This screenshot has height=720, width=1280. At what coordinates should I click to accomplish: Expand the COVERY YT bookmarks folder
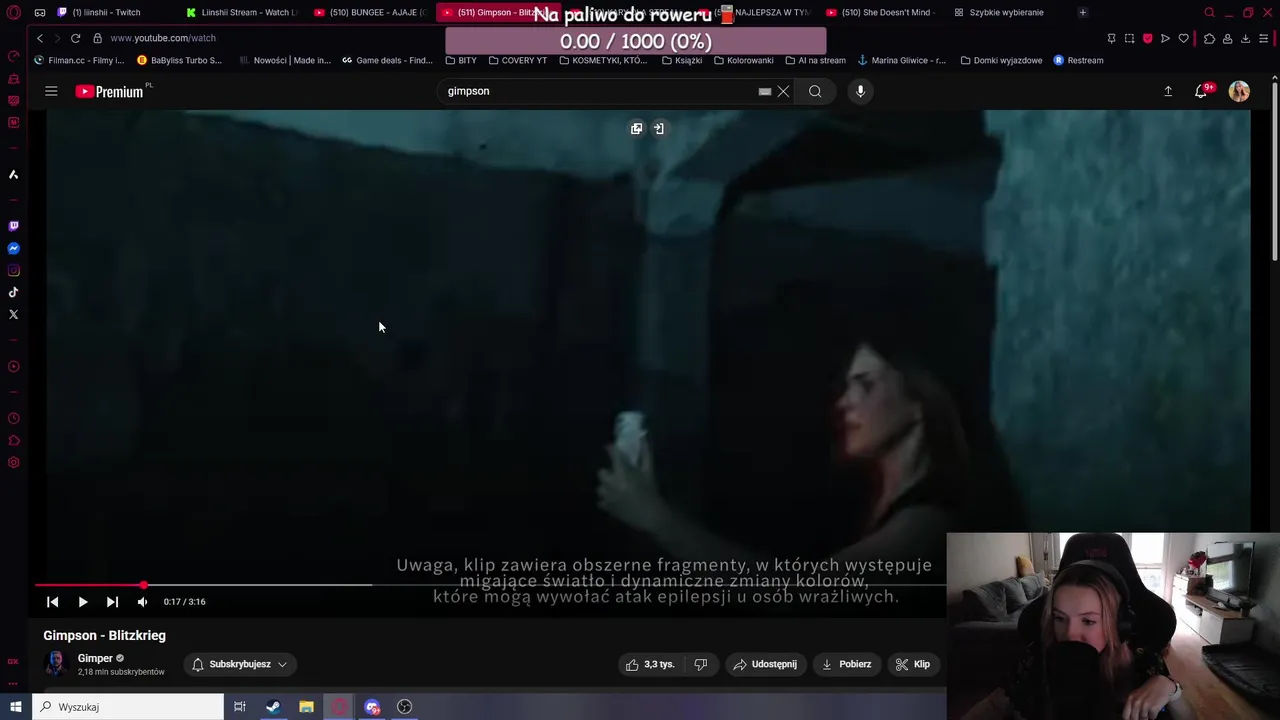[x=518, y=60]
